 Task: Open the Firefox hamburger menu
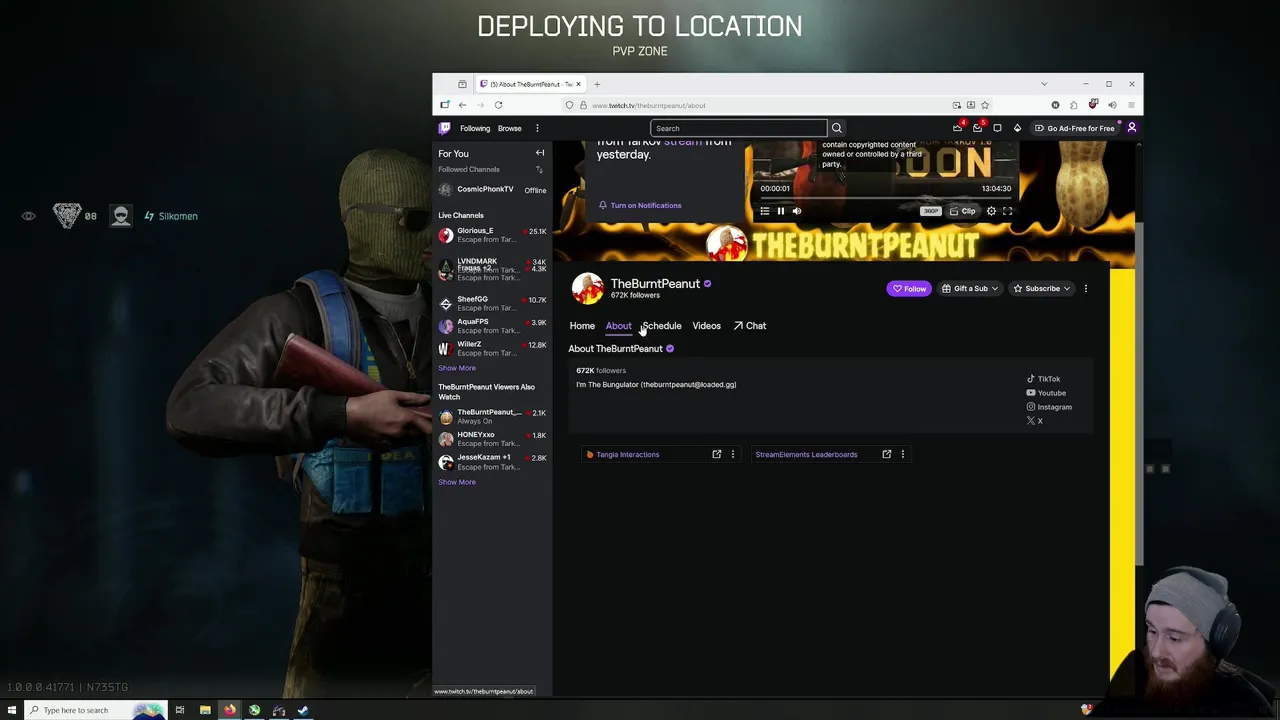pyautogui.click(x=1131, y=105)
